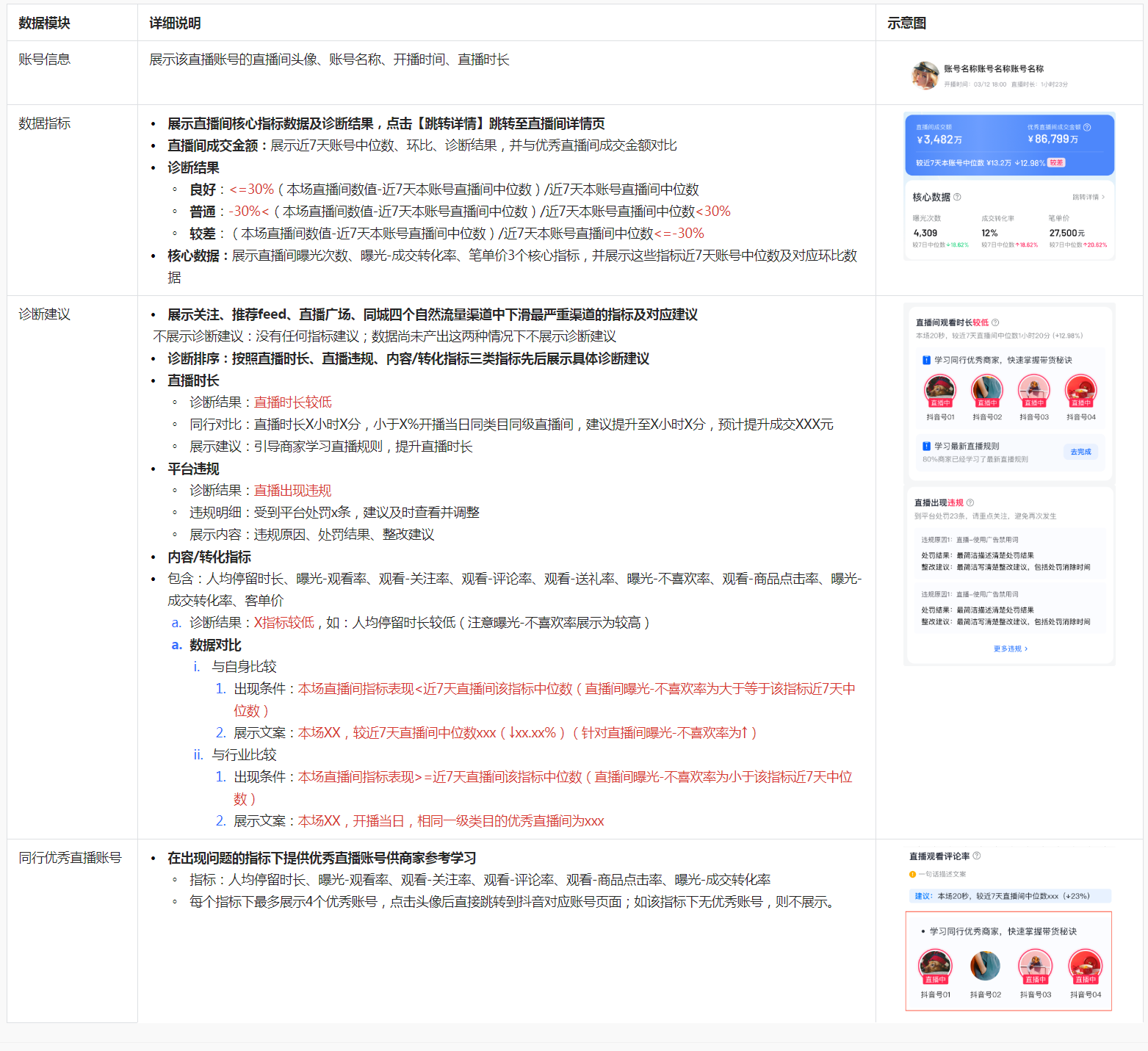Open 抖音号04 avatar in 诊断建议 mockup
This screenshot has height=1051, width=1148.
1081,389
